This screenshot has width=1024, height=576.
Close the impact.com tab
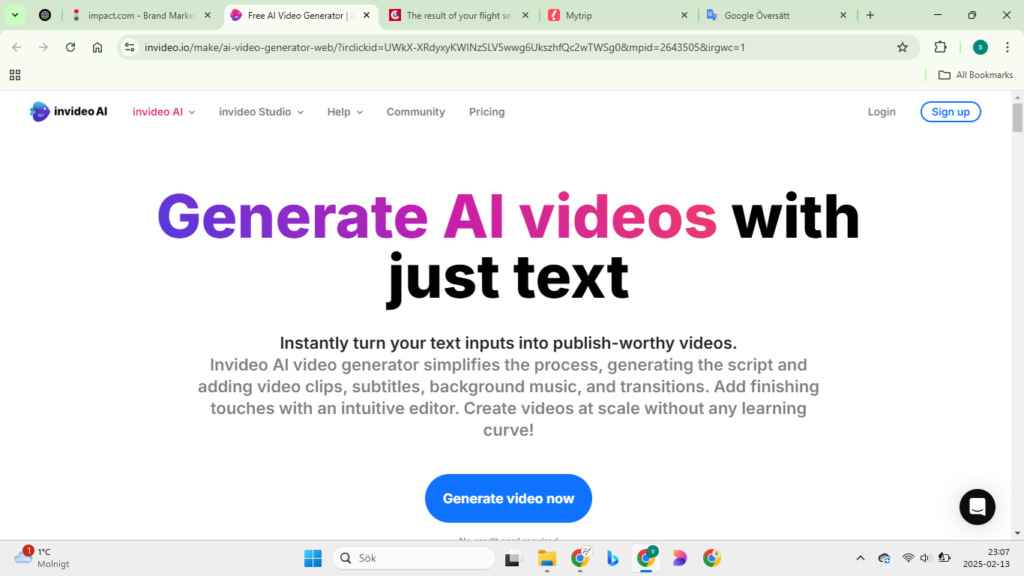point(208,15)
